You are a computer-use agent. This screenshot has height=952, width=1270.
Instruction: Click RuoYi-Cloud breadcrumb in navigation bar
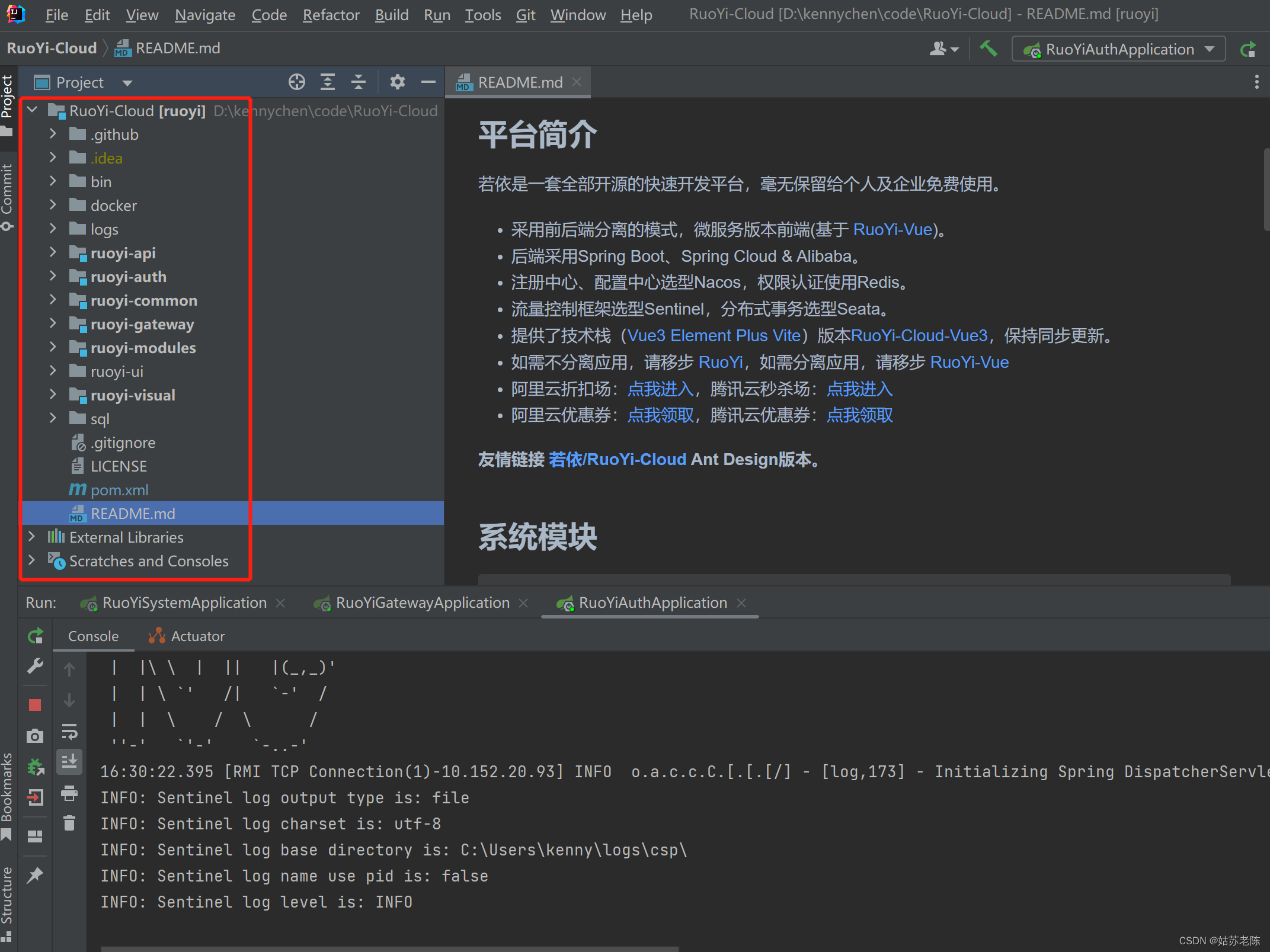point(52,49)
